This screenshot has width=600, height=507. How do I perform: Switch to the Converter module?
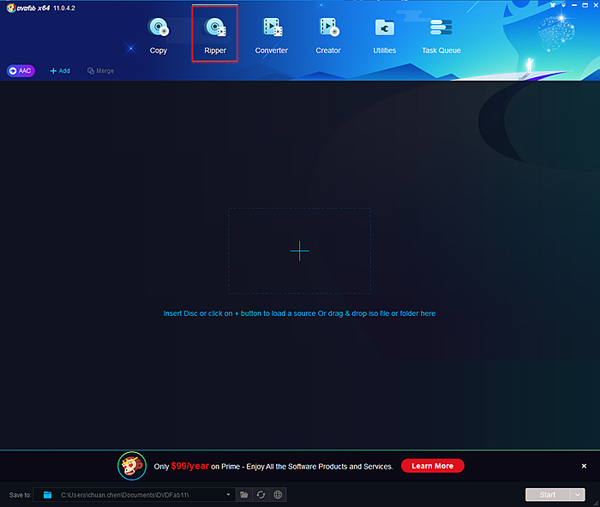(271, 36)
